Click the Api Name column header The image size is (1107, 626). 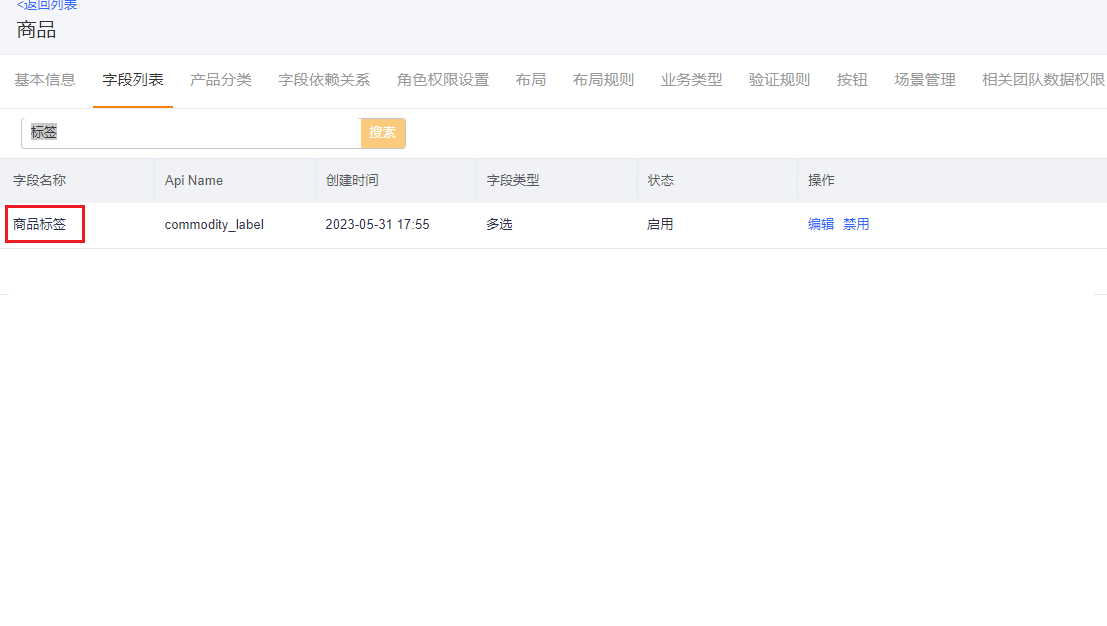click(x=193, y=181)
